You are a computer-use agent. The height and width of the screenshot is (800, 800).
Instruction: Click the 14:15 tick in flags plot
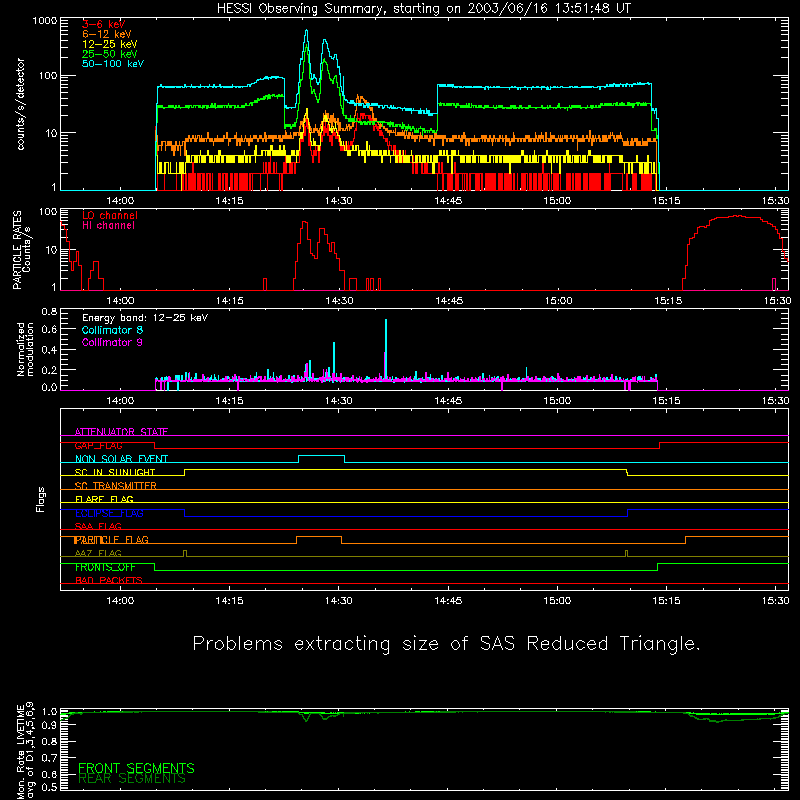230,601
